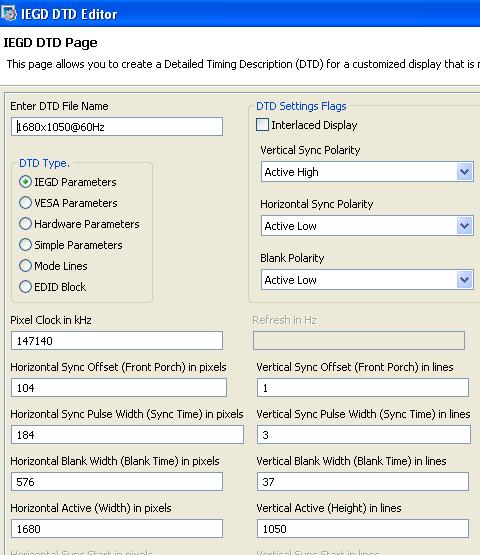This screenshot has height=555, width=480.
Task: Select the Mode Lines DTD type
Action: 25,265
